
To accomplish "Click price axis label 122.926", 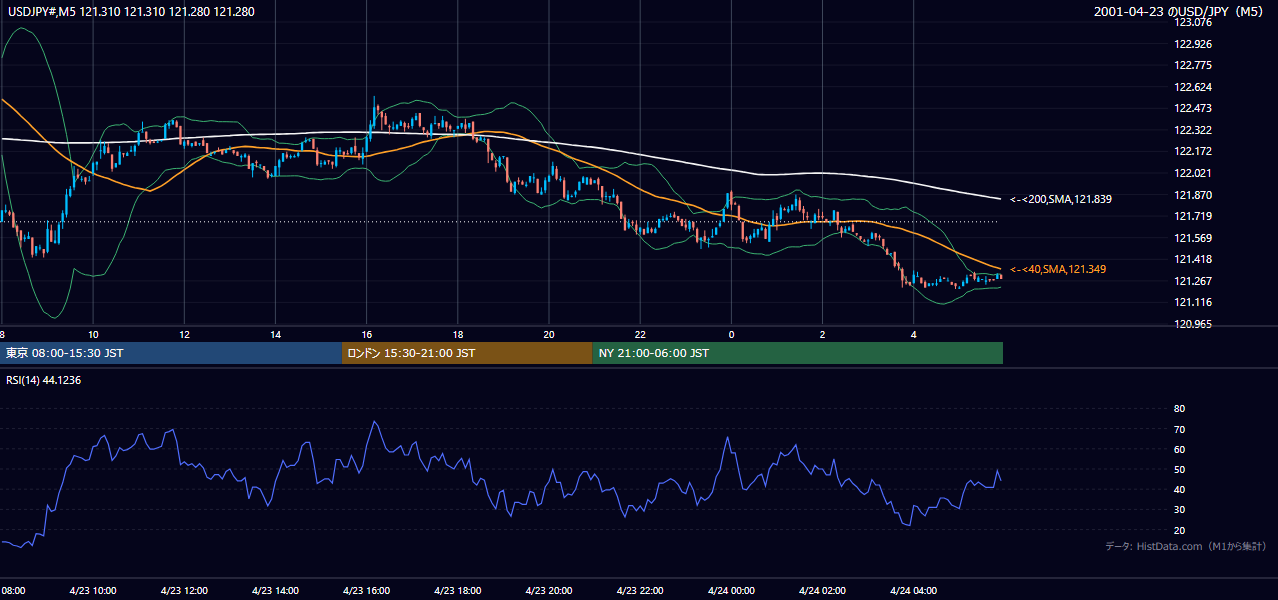I will pos(1194,44).
